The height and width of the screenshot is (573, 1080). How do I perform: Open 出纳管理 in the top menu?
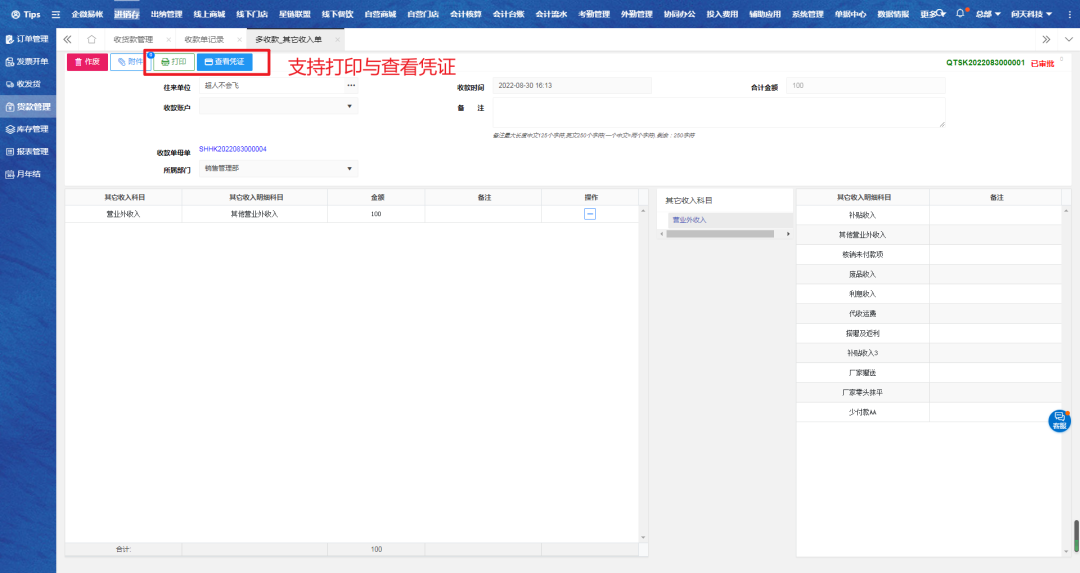pos(166,14)
